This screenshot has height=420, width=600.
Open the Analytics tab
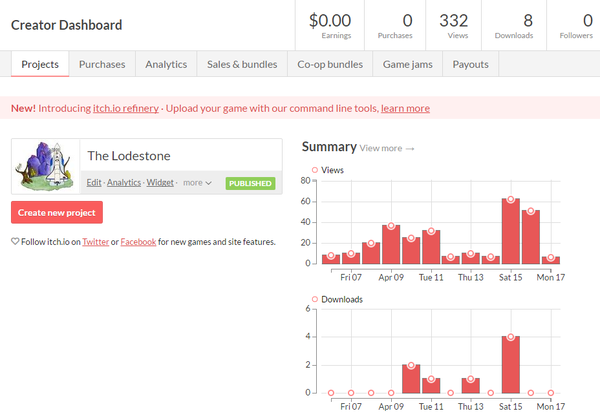(x=166, y=64)
